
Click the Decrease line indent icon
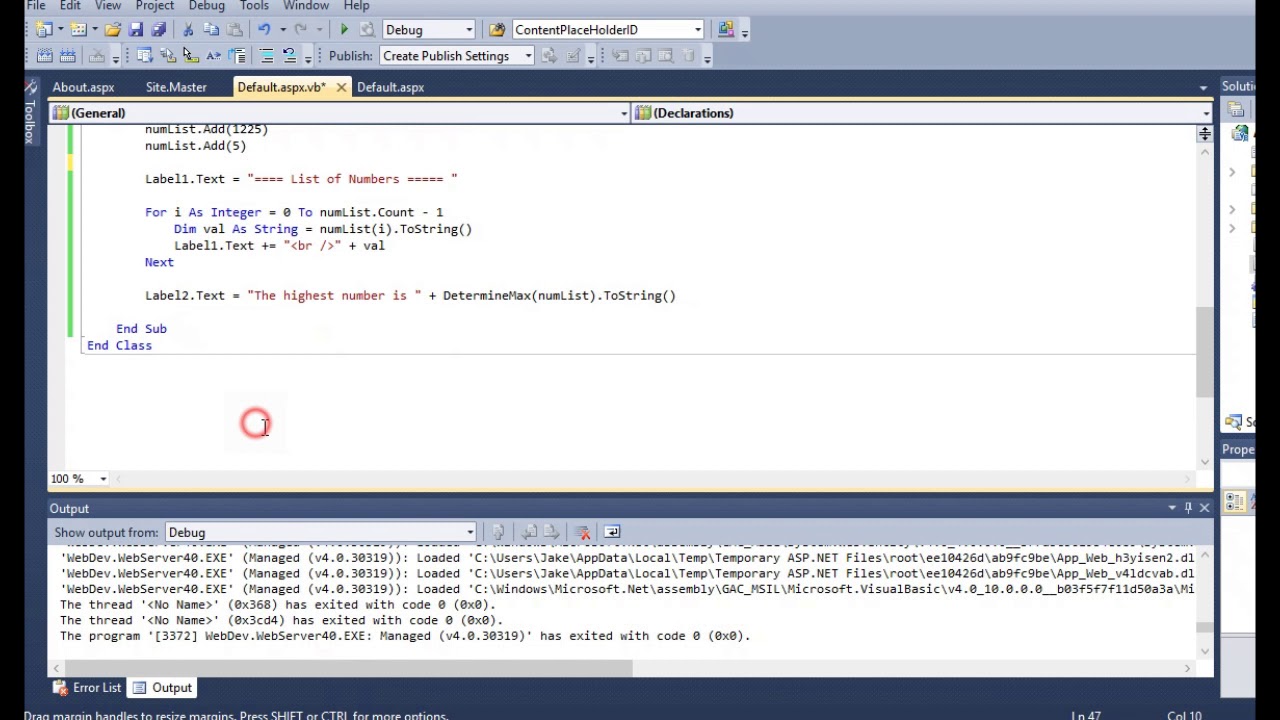click(x=237, y=56)
